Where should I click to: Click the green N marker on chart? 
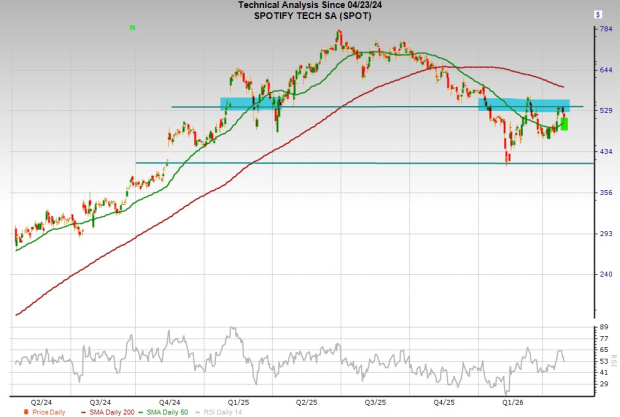132,27
